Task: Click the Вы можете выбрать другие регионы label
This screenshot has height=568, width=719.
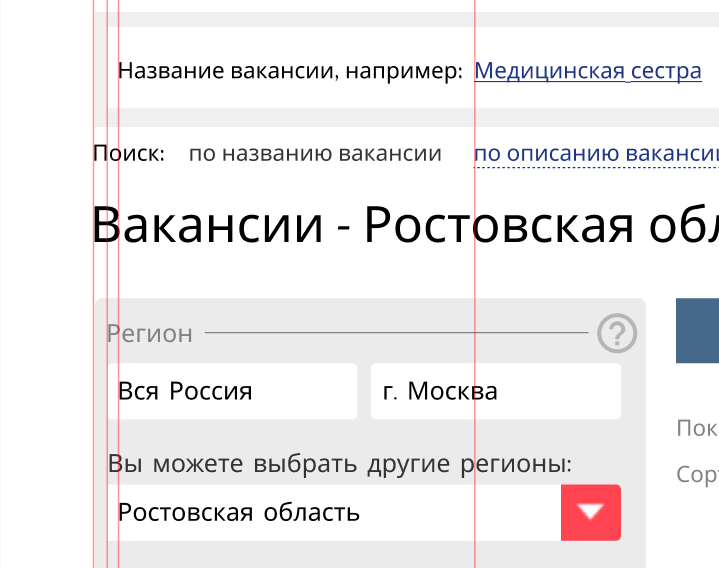Action: point(340,464)
